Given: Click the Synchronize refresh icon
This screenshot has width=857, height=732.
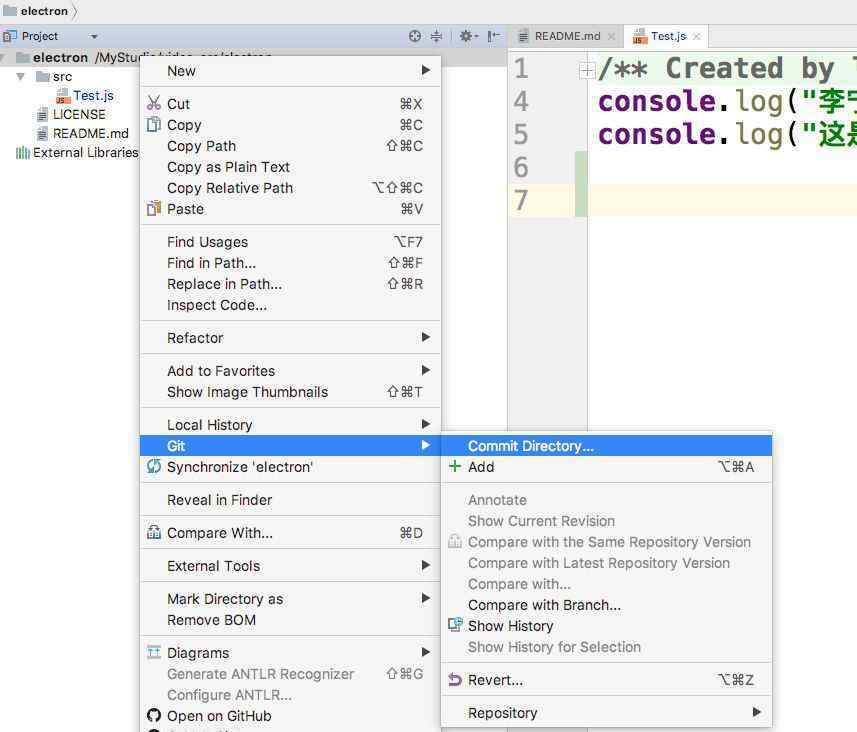Looking at the screenshot, I should point(154,467).
